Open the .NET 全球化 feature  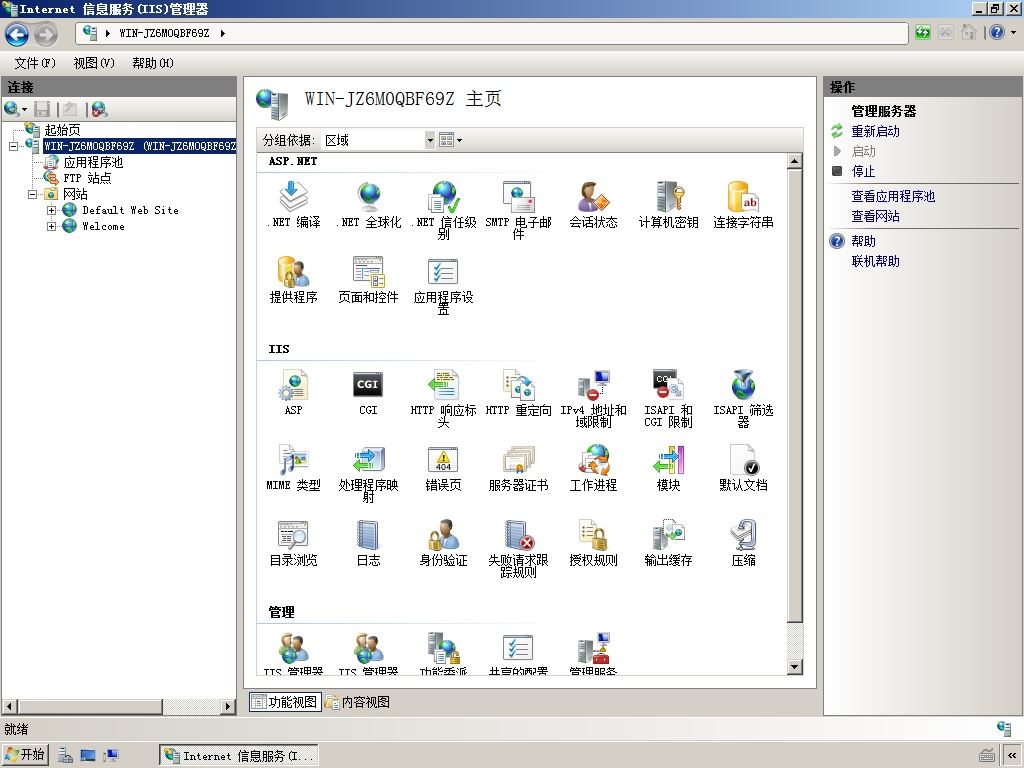[368, 204]
